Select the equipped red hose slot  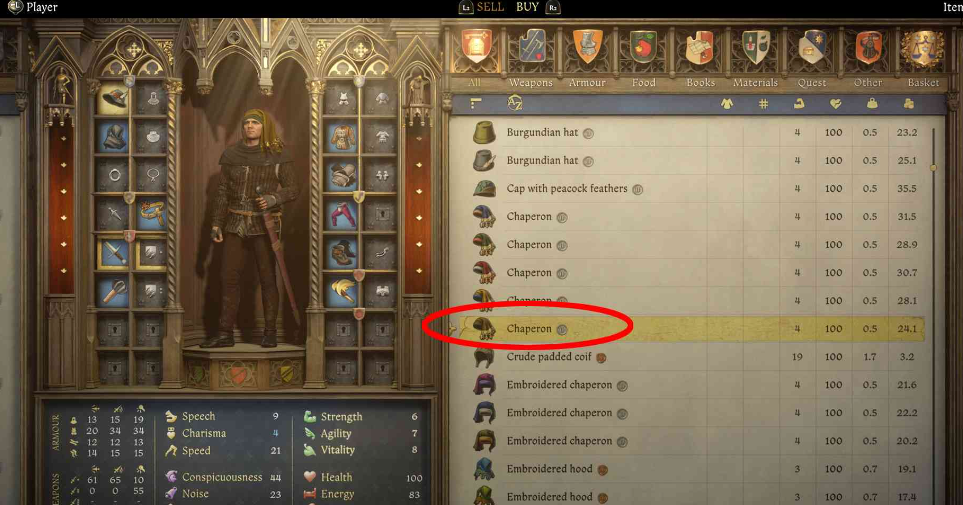coord(343,214)
